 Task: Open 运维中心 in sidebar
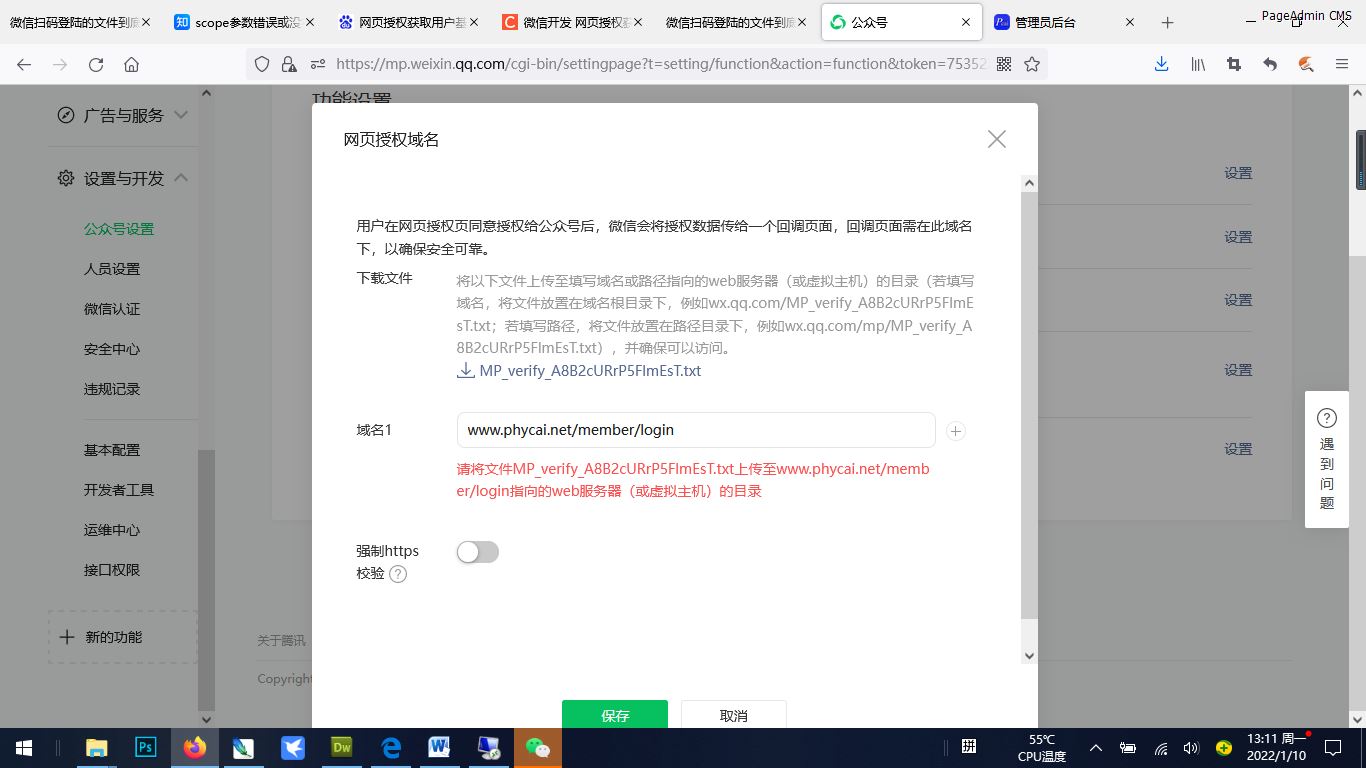tap(112, 530)
